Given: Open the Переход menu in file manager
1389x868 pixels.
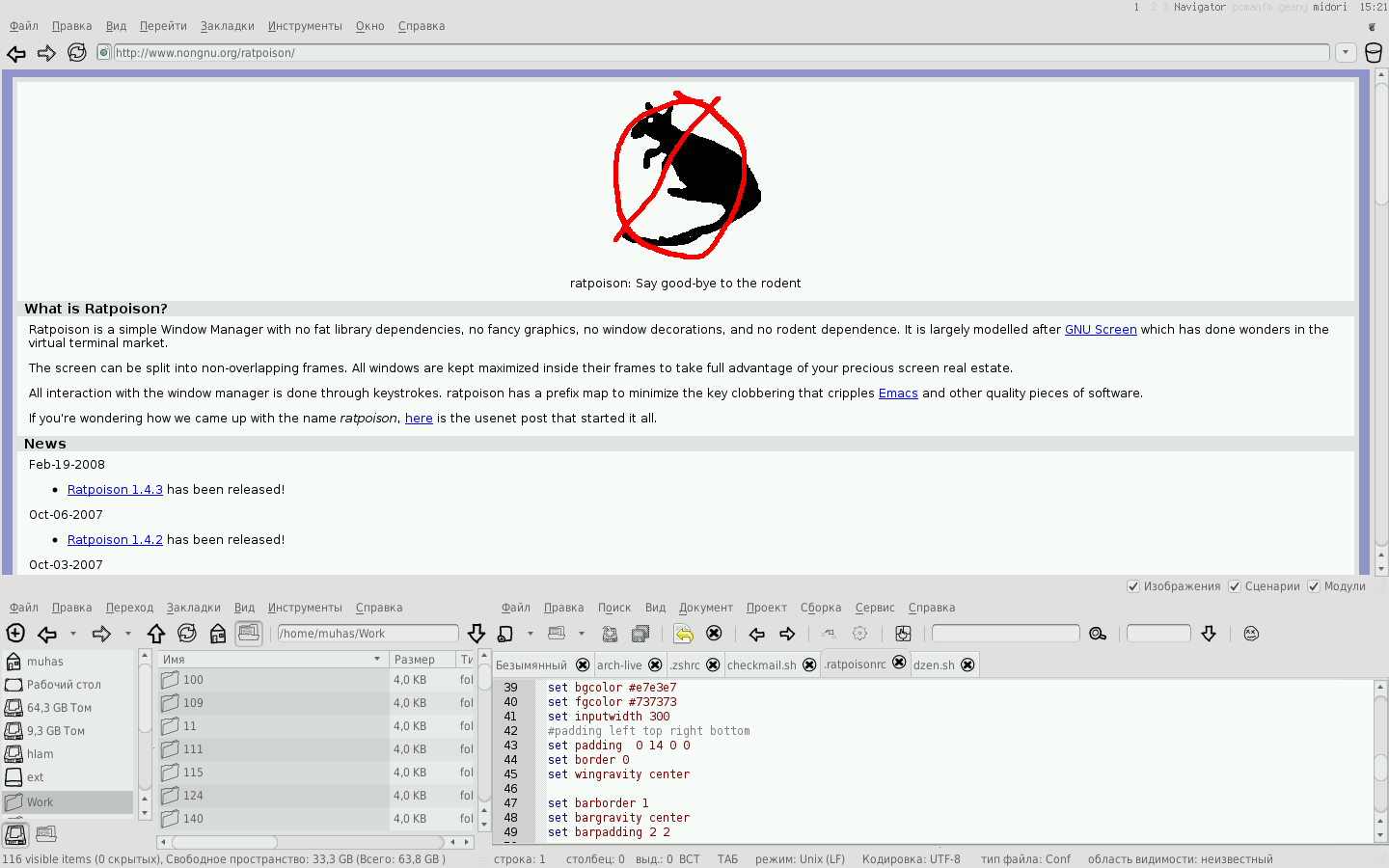Looking at the screenshot, I should (x=129, y=608).
